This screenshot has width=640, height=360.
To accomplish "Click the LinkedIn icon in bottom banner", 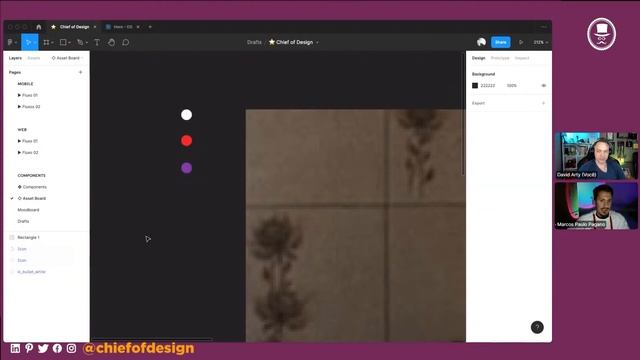I will coord(15,348).
